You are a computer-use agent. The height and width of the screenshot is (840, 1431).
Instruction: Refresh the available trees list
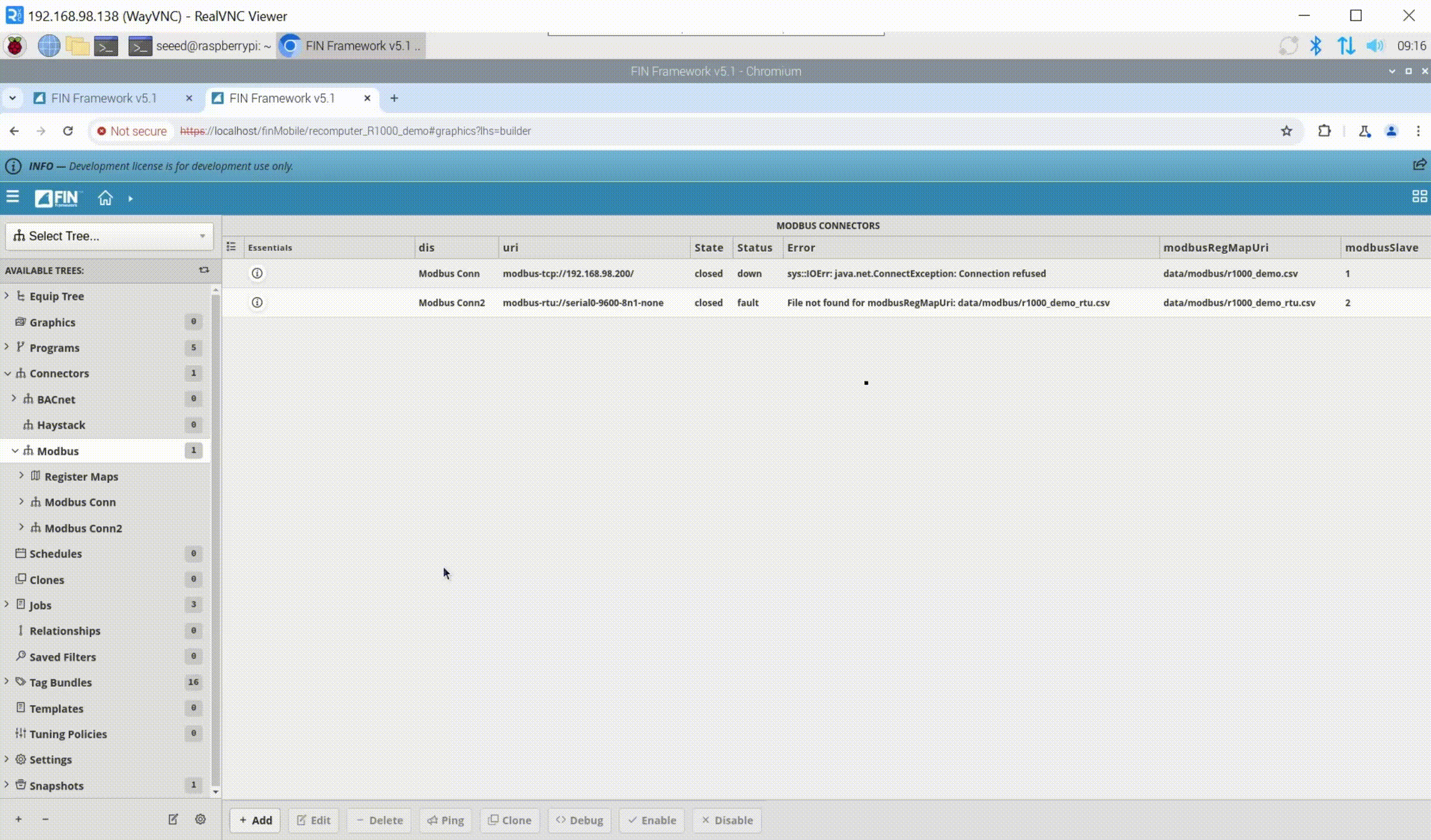tap(204, 270)
